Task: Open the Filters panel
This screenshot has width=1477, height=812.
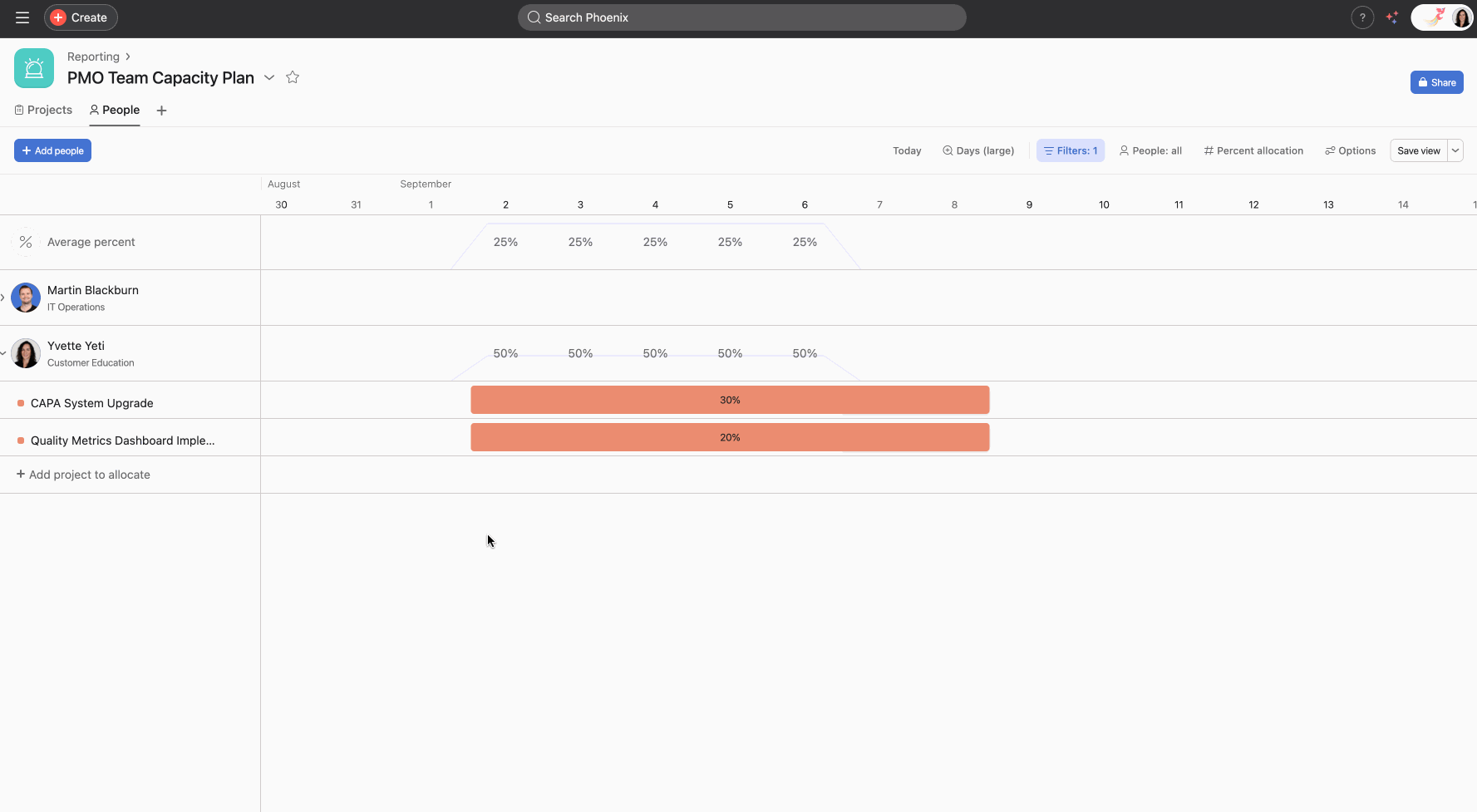Action: pyautogui.click(x=1071, y=150)
